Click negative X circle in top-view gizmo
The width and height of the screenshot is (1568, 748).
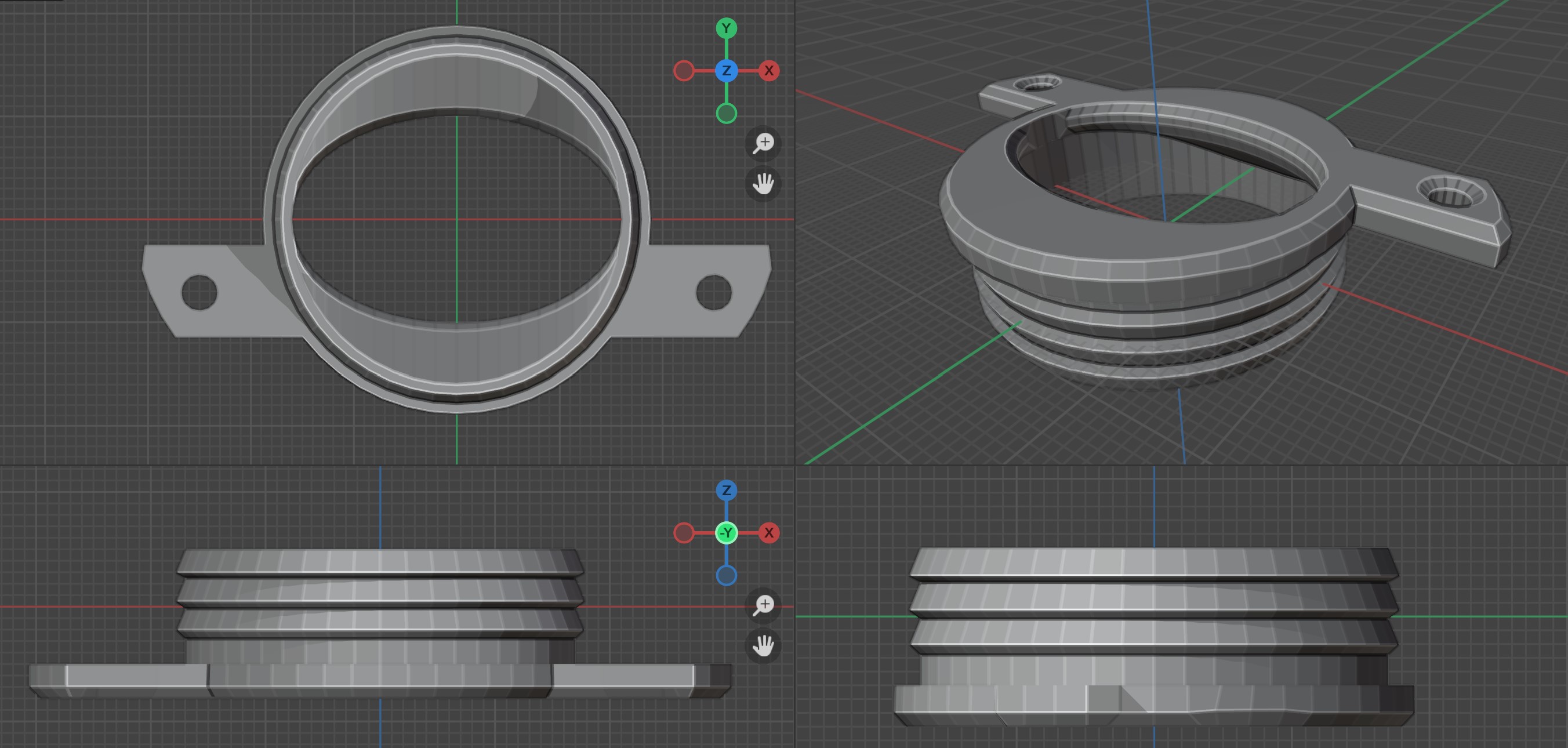pyautogui.click(x=684, y=71)
